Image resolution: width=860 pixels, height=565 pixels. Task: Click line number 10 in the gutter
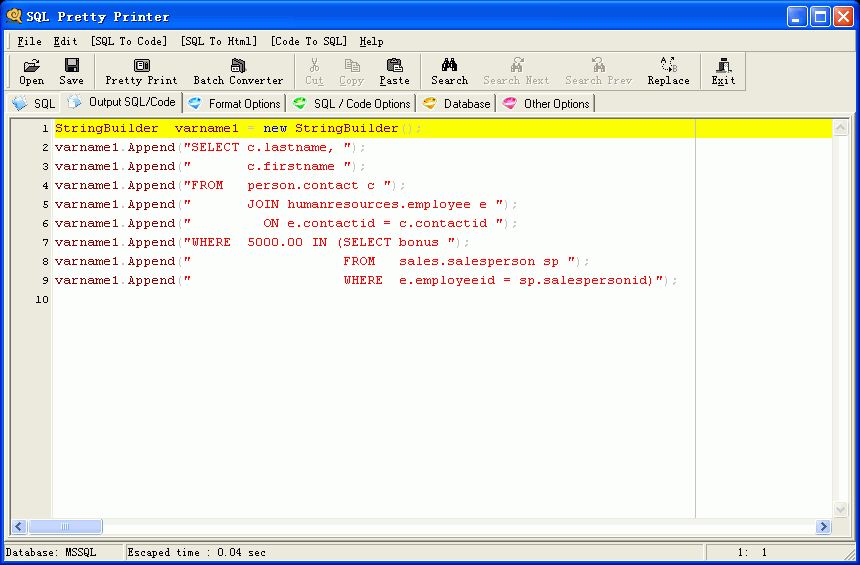coord(42,300)
